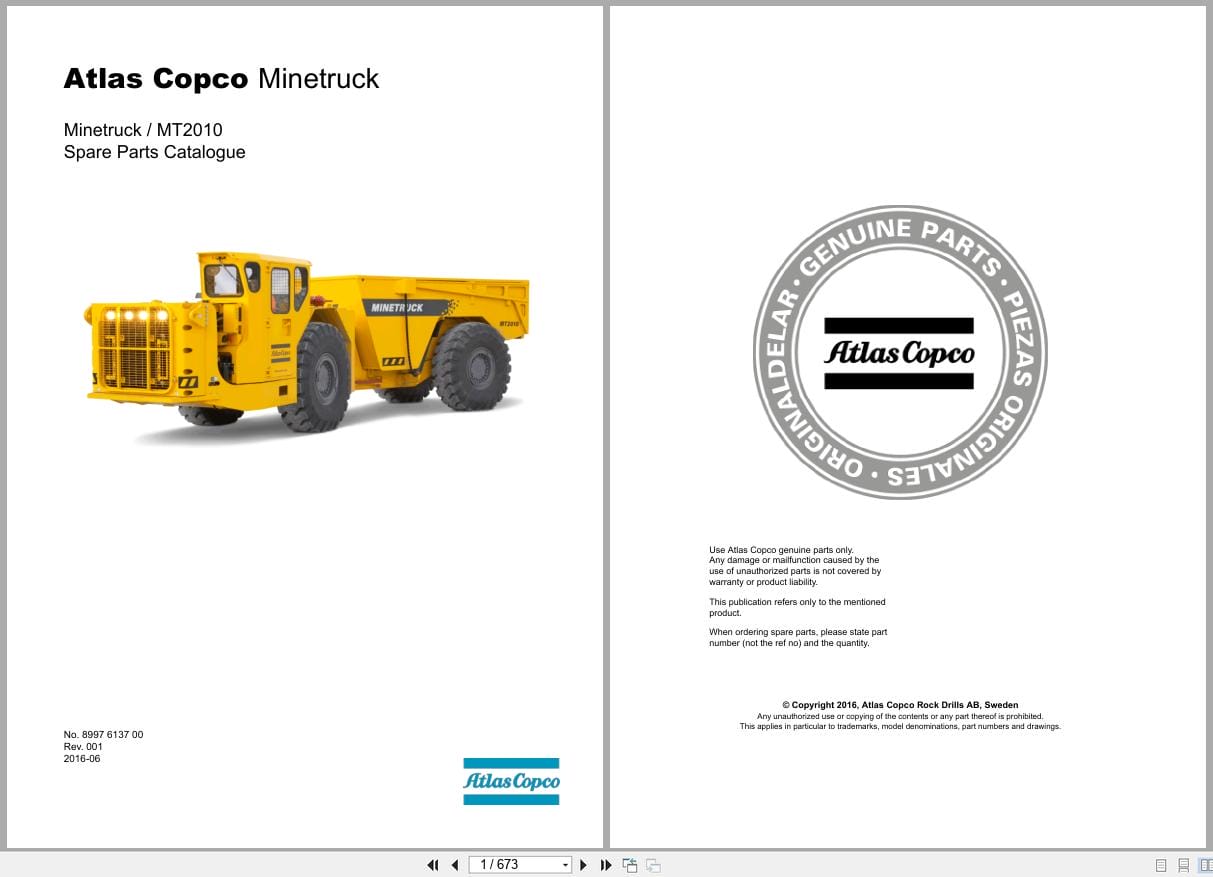Click the '© Copyright 2016, Atlas Copco Rock Drills AB' line
The width and height of the screenshot is (1213, 877).
pos(900,705)
